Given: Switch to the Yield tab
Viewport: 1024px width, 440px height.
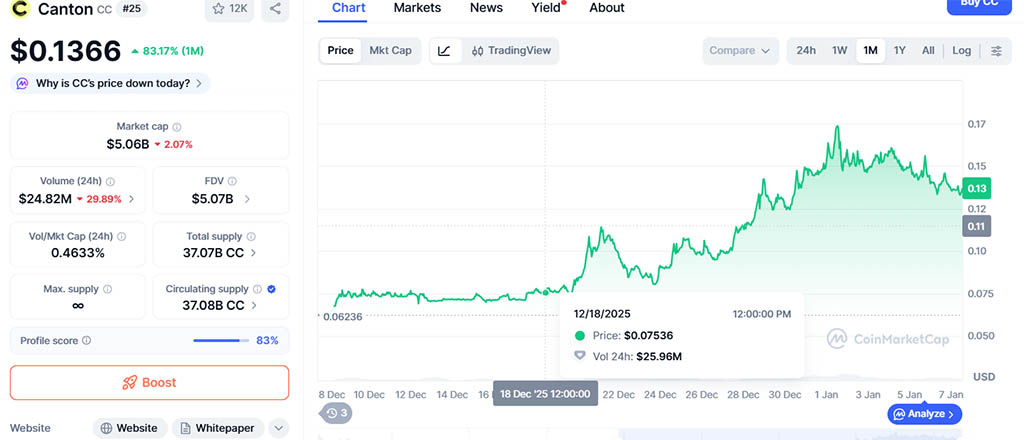Looking at the screenshot, I should coord(546,8).
